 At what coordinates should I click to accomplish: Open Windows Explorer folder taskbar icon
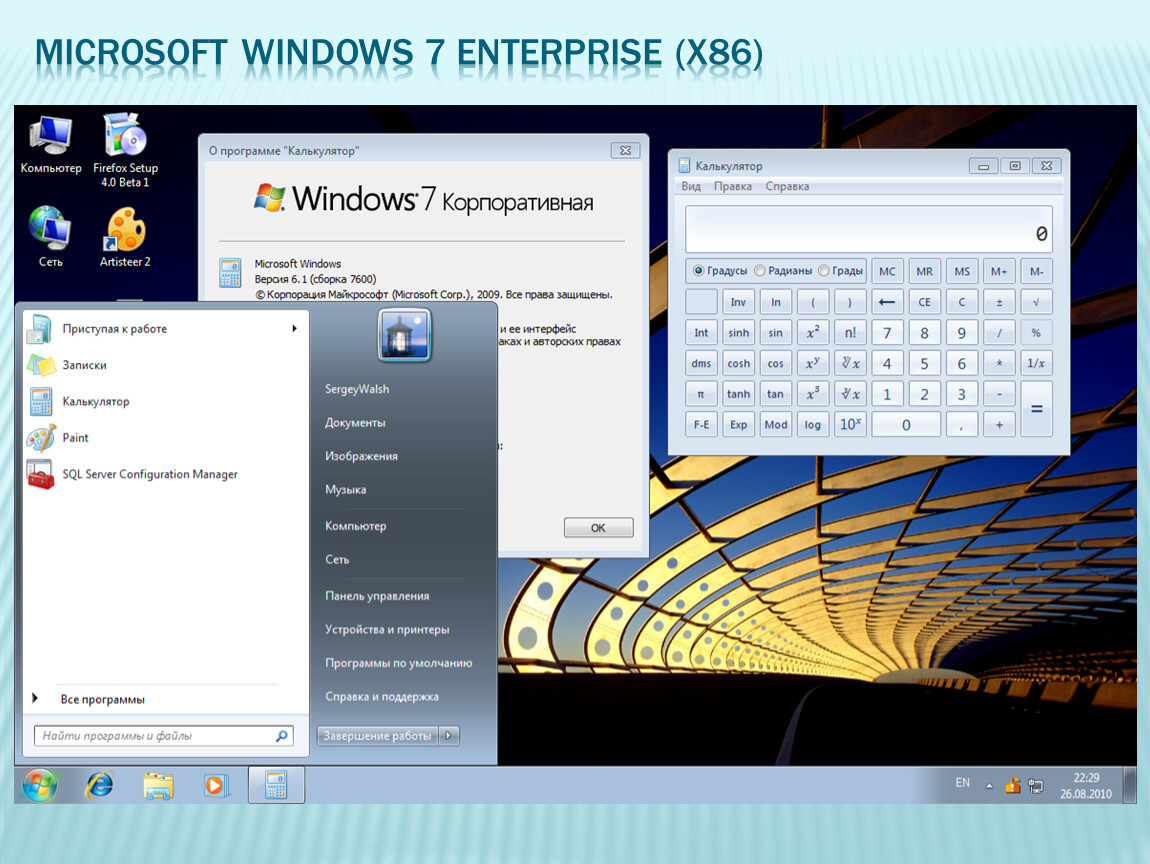(x=158, y=786)
